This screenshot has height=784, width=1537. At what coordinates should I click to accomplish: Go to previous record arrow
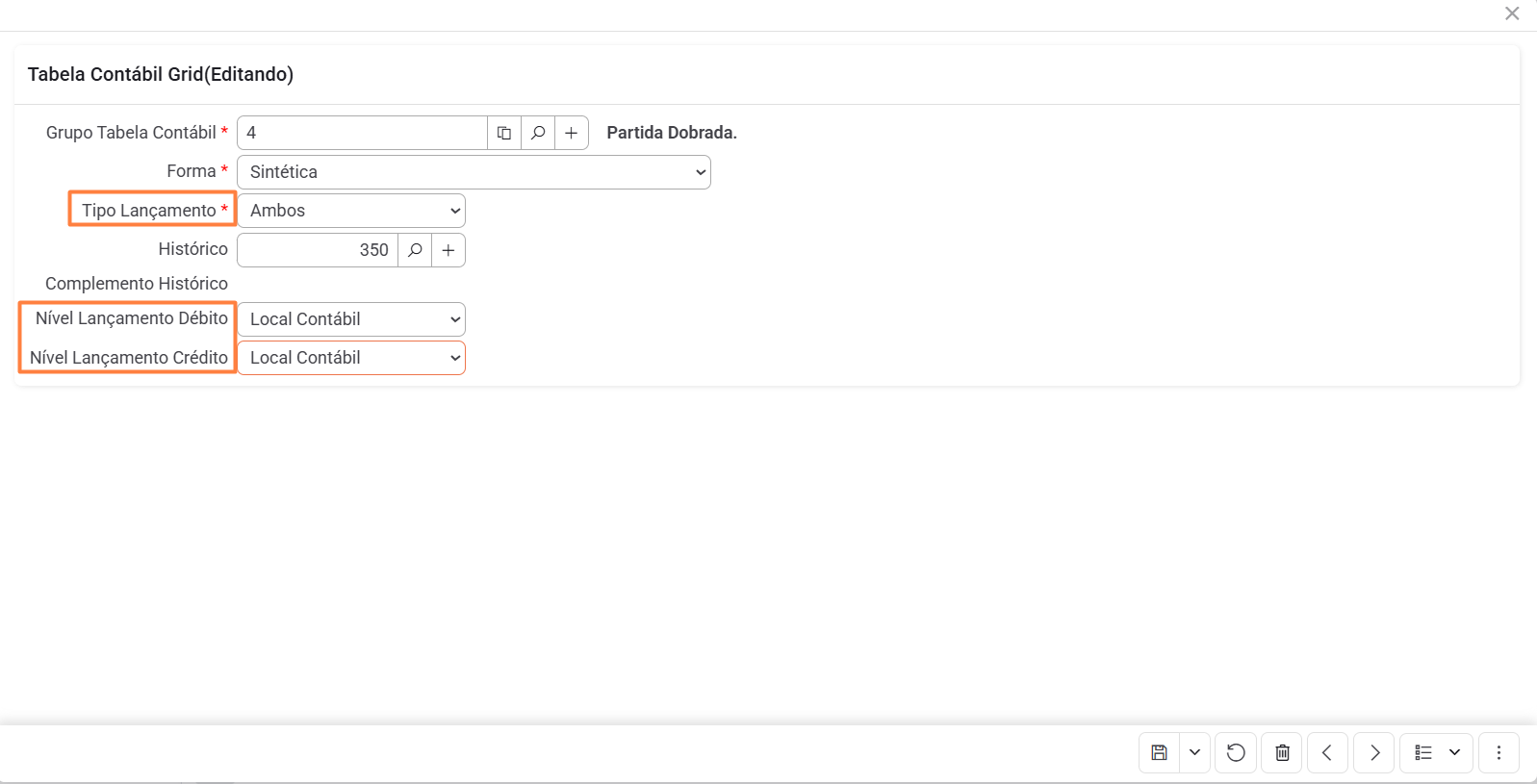[1327, 752]
